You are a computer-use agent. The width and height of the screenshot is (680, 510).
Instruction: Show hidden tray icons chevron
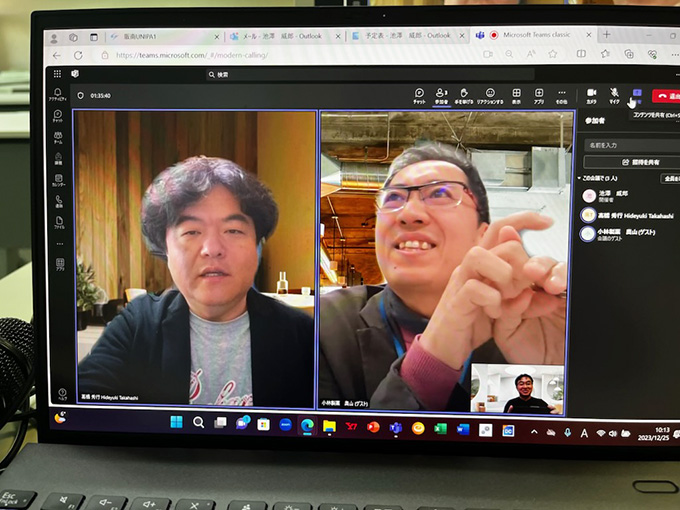click(534, 432)
